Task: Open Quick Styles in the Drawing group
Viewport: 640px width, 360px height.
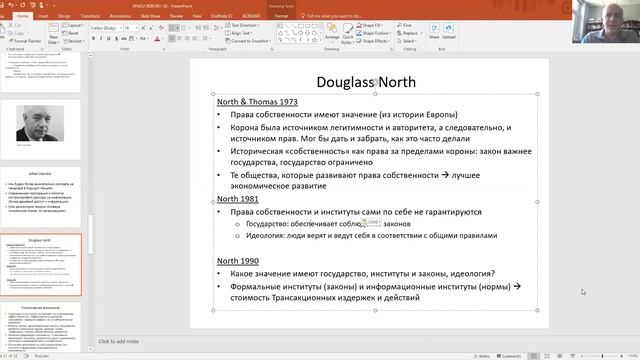Action: pyautogui.click(x=347, y=33)
